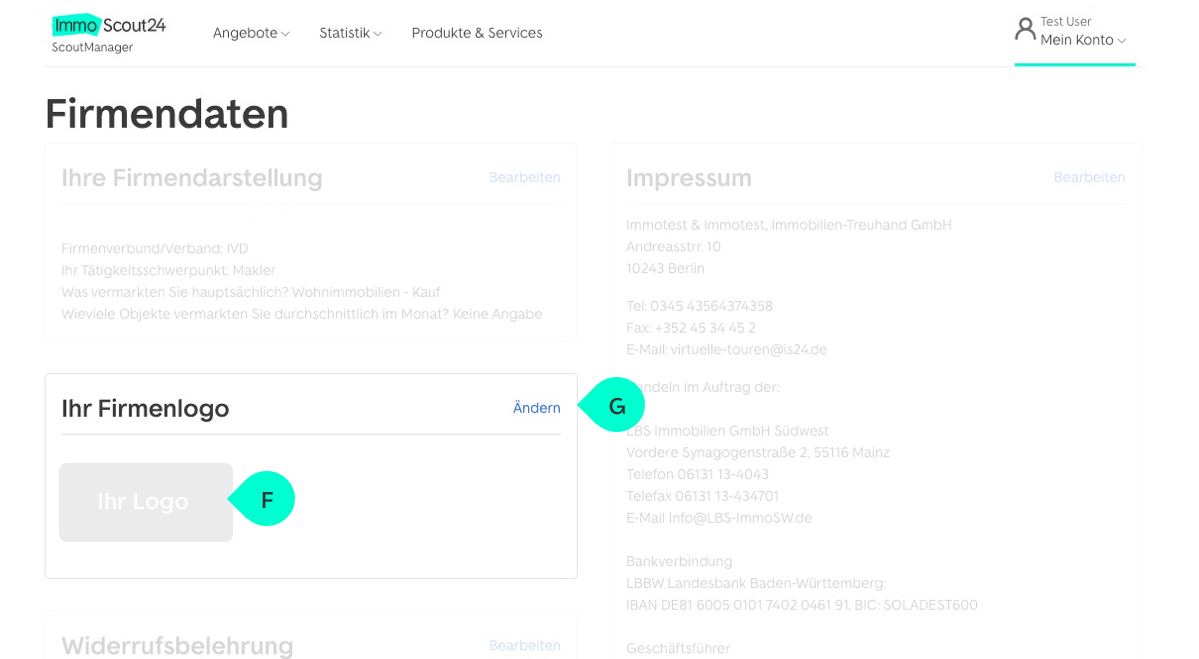Screen dimensions: 1199x659
Task: Click Ändern to change the Firmenlogo
Action: click(x=536, y=408)
